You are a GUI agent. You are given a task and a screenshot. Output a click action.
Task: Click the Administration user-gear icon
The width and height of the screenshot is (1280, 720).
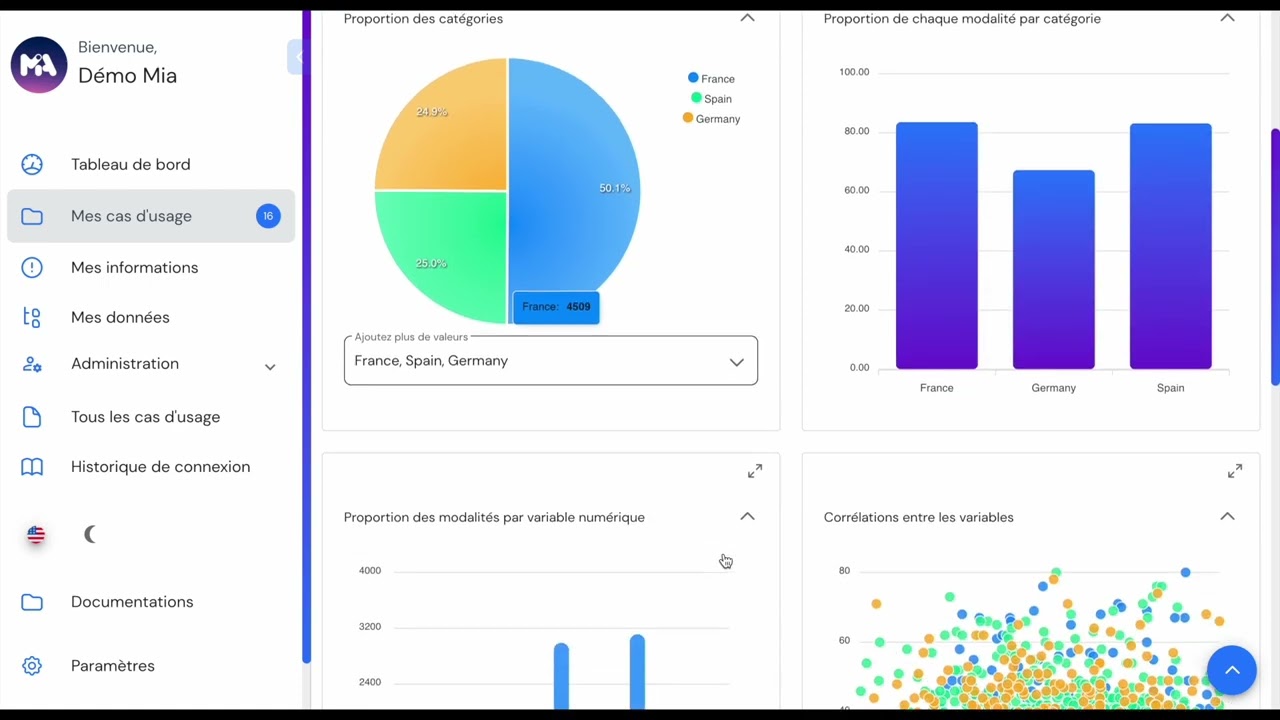tap(32, 364)
